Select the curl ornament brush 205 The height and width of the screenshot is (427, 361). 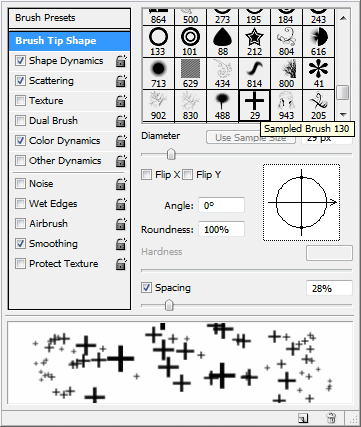pyautogui.click(x=318, y=105)
